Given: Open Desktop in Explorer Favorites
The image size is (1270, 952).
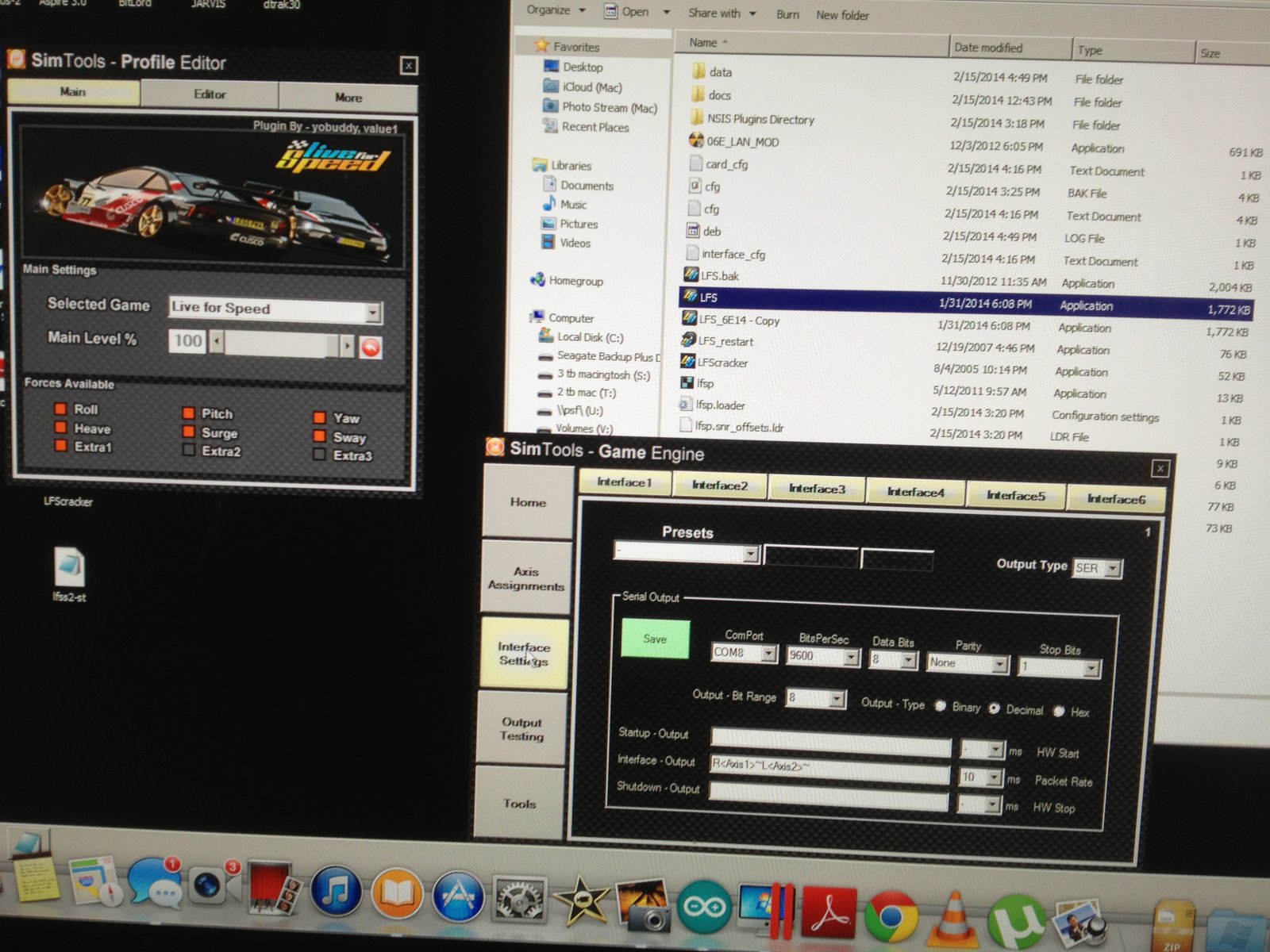Looking at the screenshot, I should (583, 67).
